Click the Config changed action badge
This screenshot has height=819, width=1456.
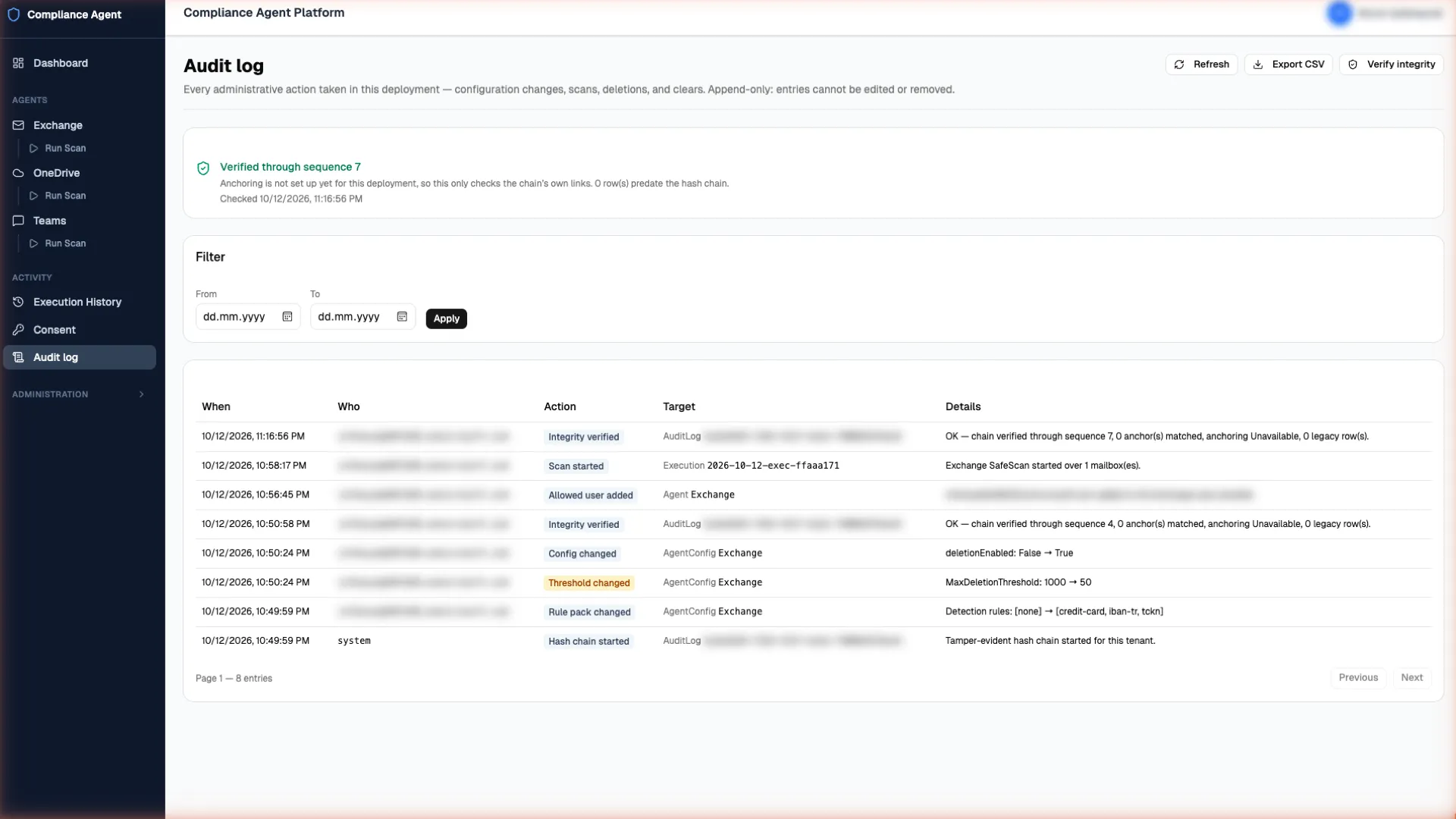[582, 554]
